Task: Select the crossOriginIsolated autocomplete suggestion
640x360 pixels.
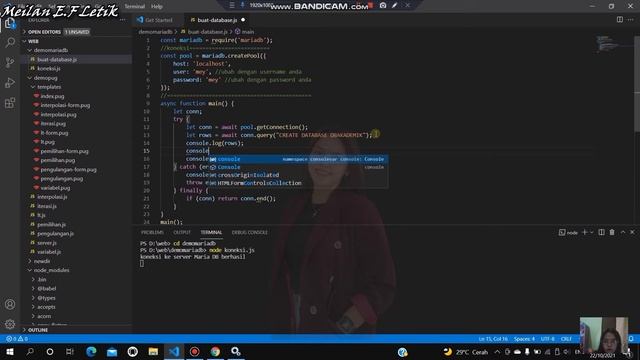Action: point(298,175)
